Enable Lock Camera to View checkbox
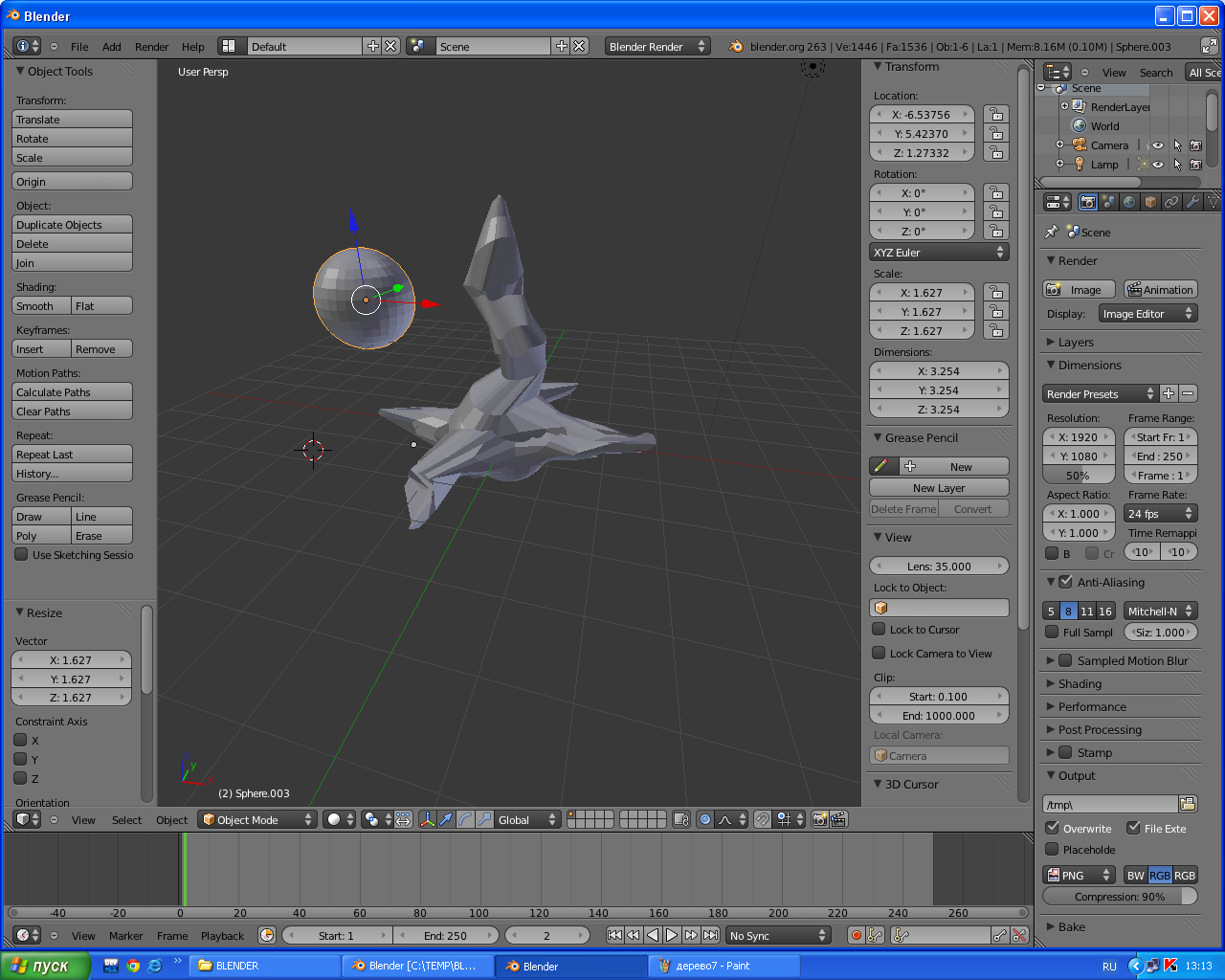Image resolution: width=1225 pixels, height=980 pixels. pos(879,653)
